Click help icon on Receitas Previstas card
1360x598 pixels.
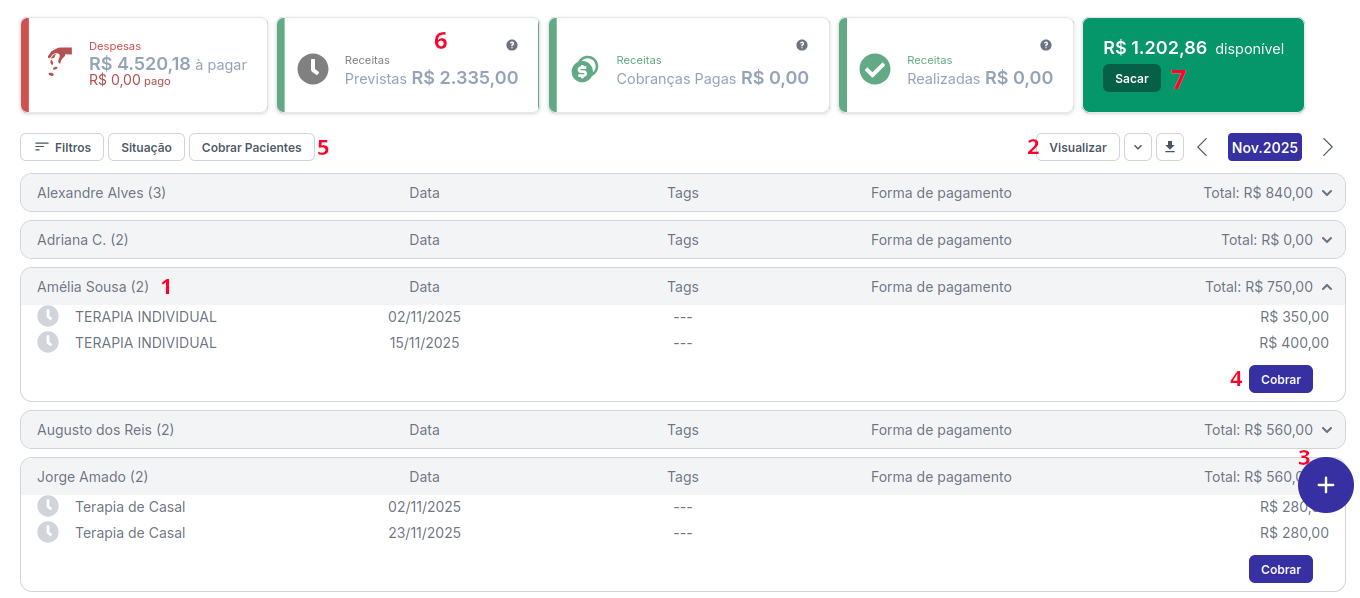pyautogui.click(x=512, y=45)
